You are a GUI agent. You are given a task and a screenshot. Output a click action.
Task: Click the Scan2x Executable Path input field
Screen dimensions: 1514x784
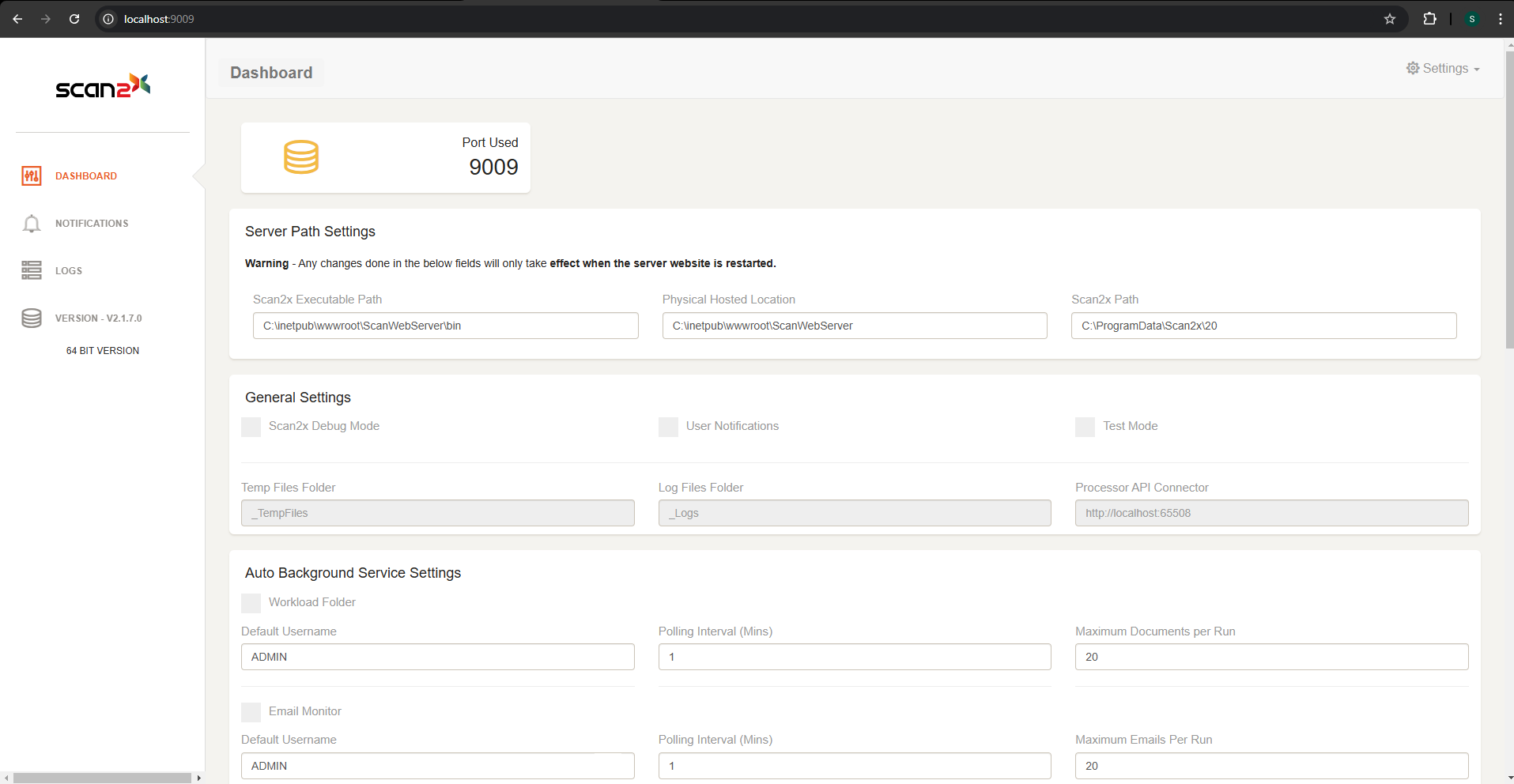click(445, 326)
